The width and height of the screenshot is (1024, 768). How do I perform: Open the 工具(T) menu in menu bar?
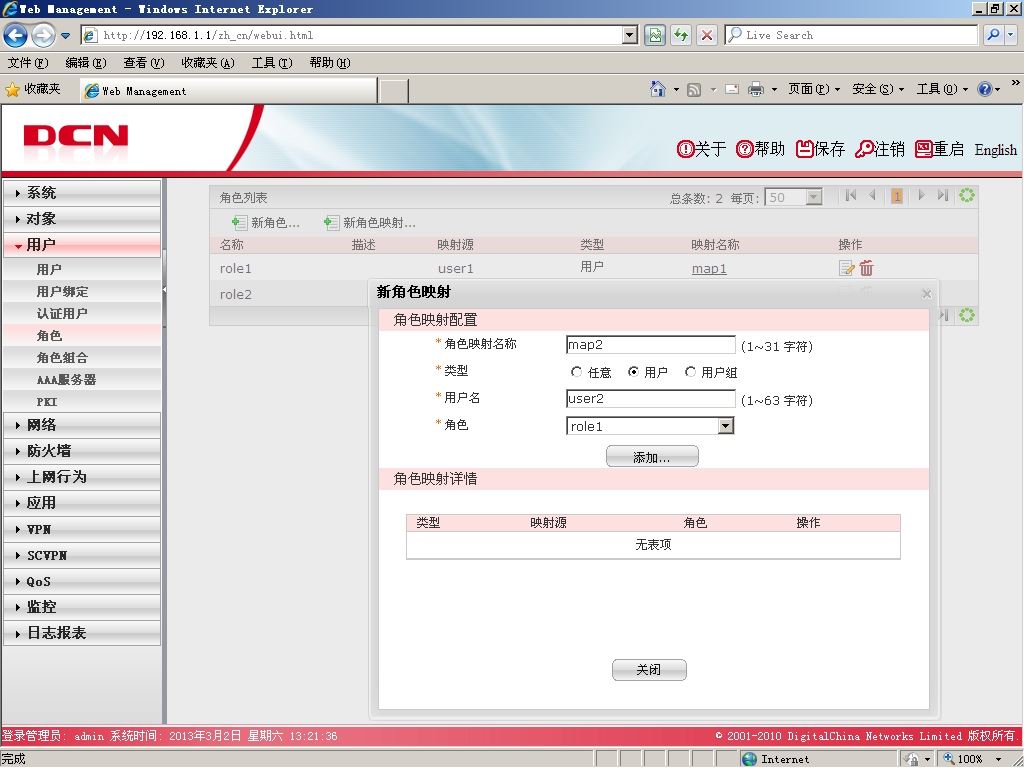tap(272, 63)
